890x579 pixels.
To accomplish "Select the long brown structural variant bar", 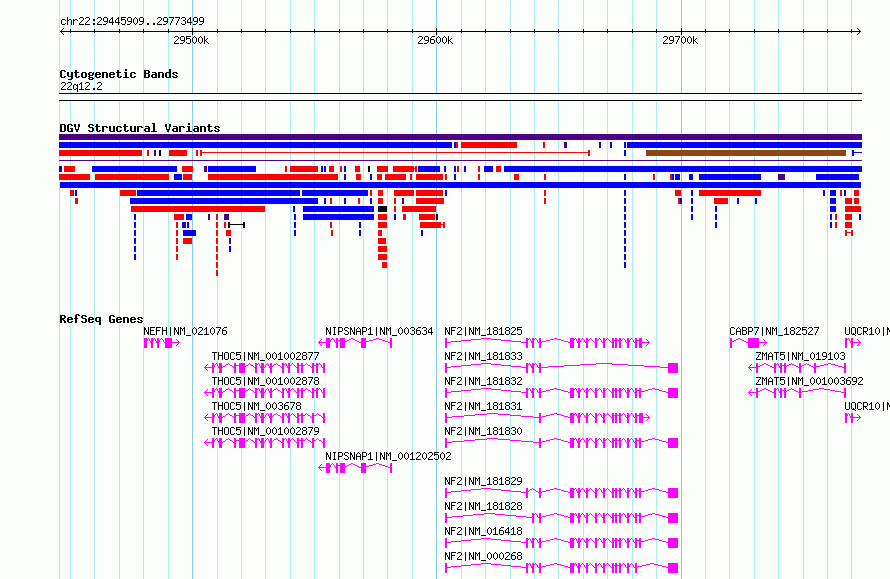I will coord(746,153).
